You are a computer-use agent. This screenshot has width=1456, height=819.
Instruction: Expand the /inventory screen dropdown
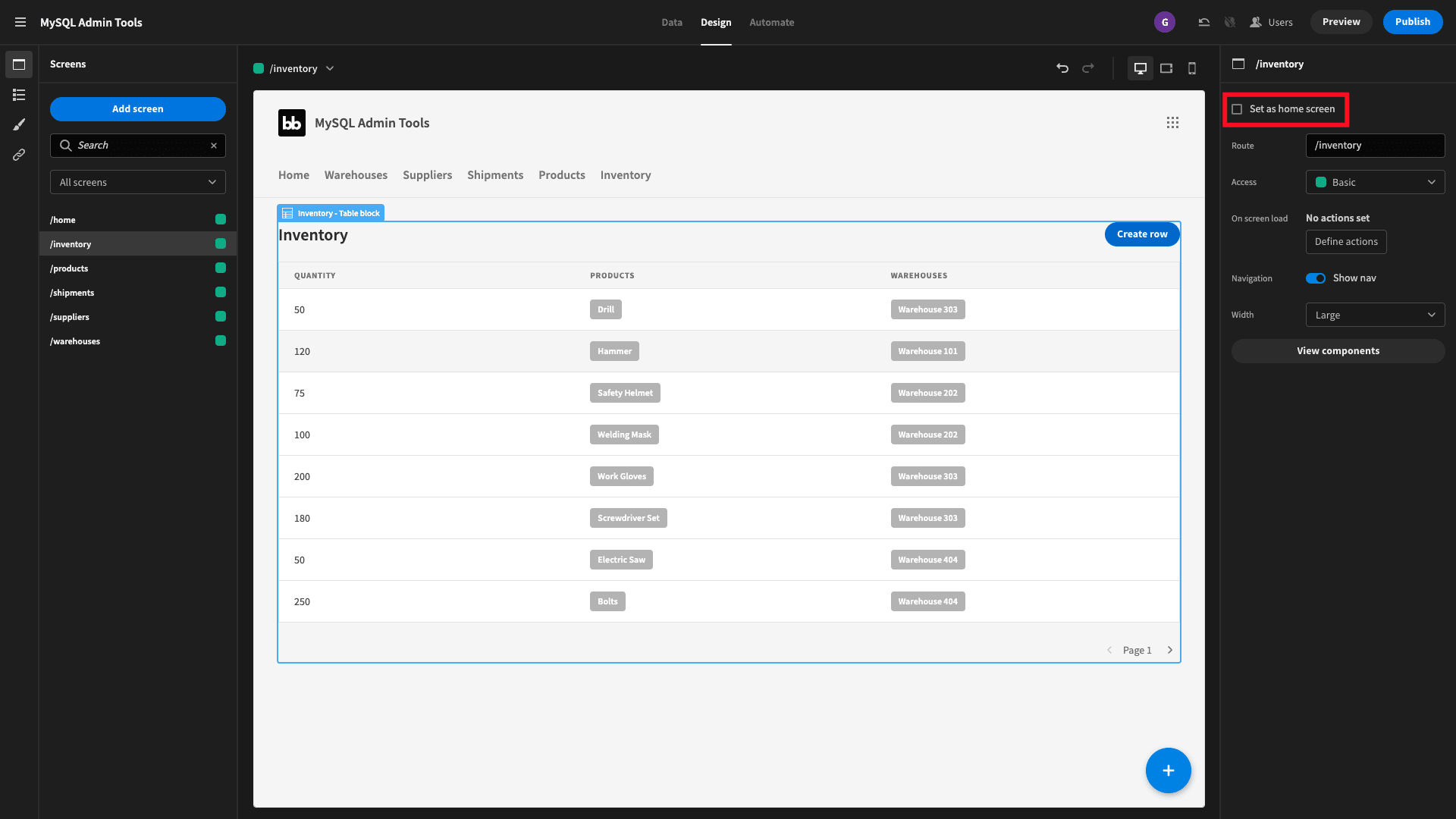click(330, 68)
